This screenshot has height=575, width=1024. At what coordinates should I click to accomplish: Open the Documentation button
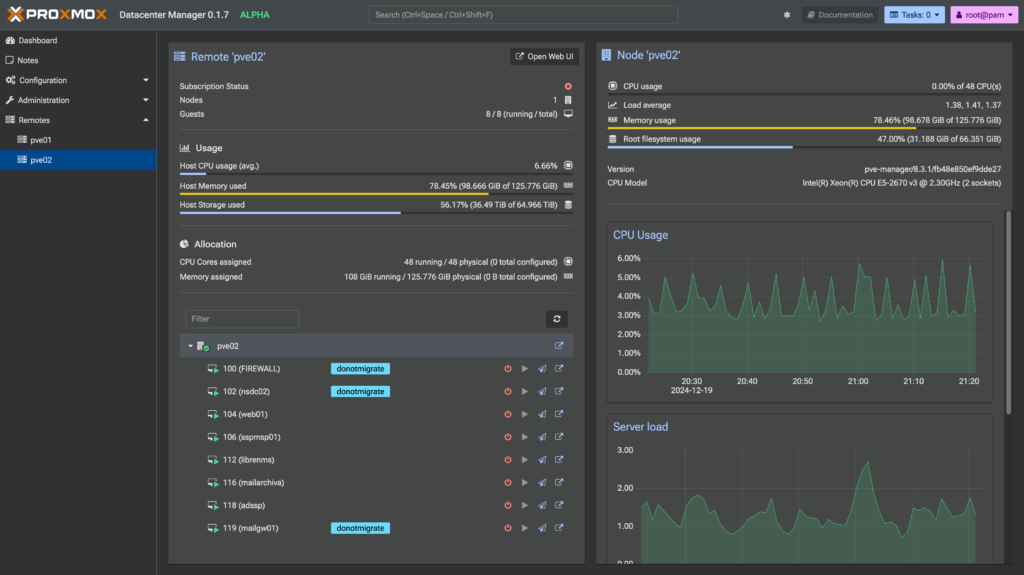point(840,15)
